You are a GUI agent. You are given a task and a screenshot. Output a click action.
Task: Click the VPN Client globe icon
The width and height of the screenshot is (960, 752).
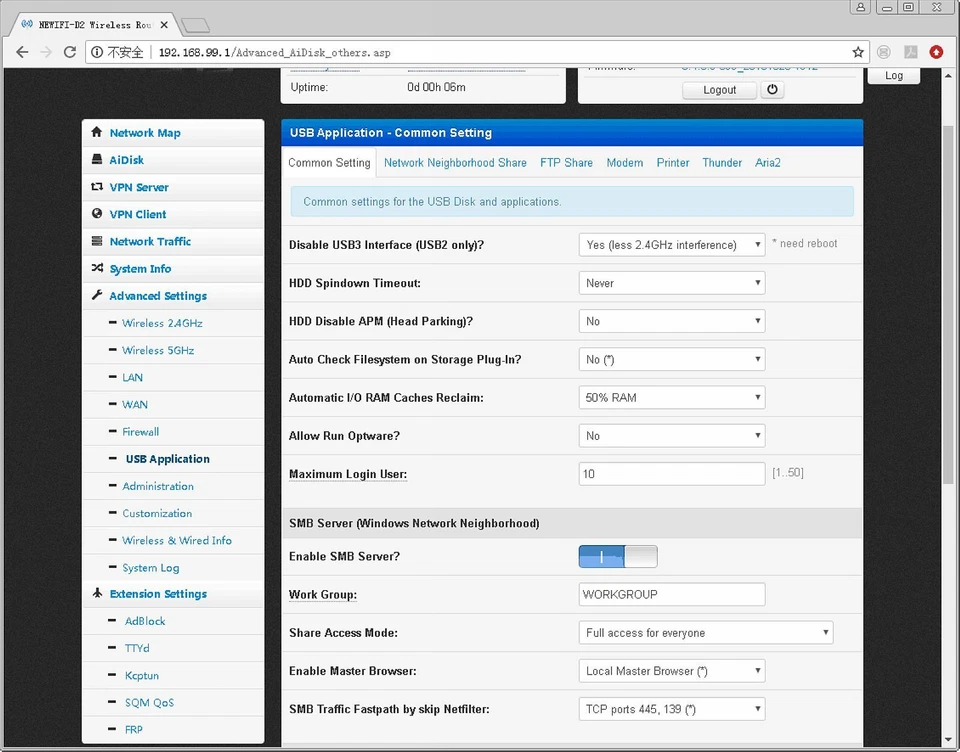[x=97, y=214]
